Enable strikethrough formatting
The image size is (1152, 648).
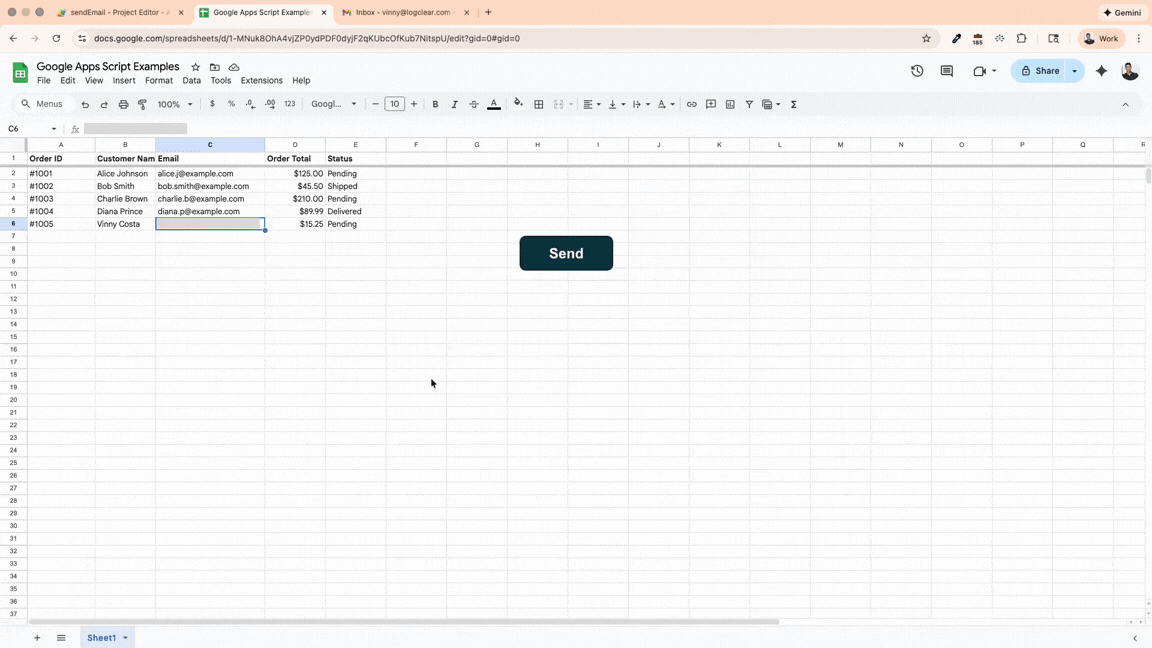[473, 104]
